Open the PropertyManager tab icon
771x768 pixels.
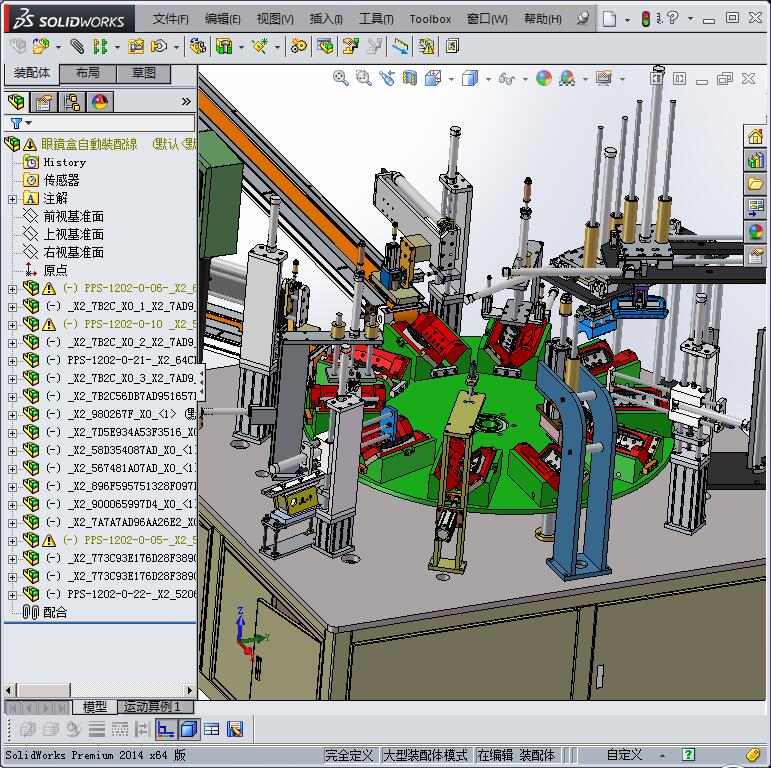pos(44,102)
